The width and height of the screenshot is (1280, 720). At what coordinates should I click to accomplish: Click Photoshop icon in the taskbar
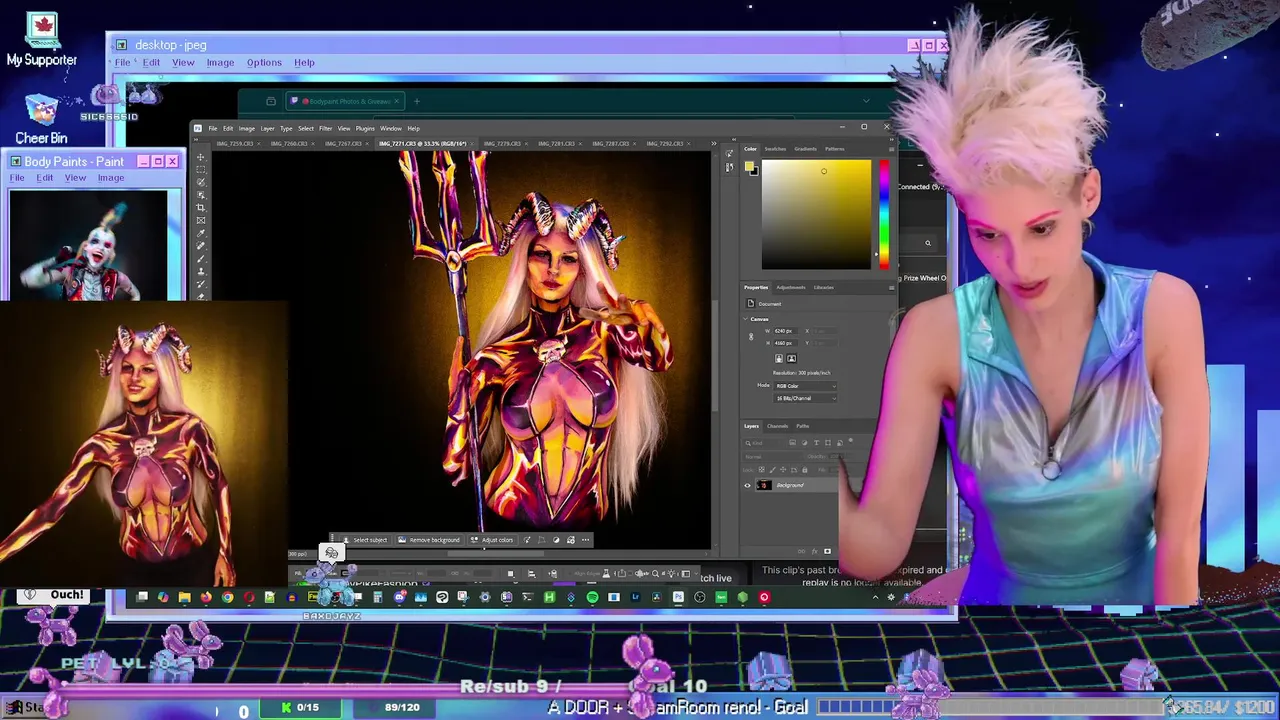(678, 597)
